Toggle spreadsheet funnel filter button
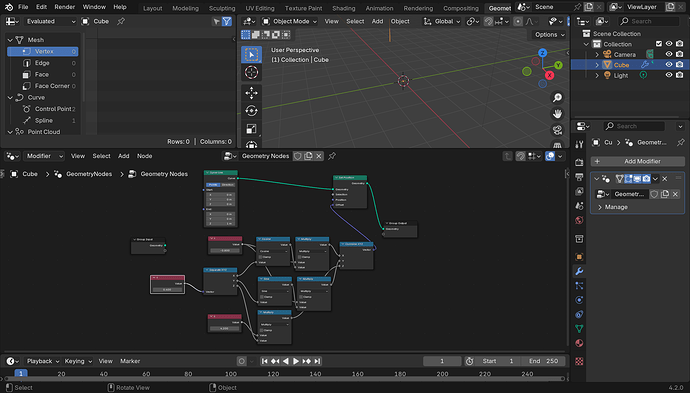Image resolution: width=690 pixels, height=393 pixels. point(227,21)
